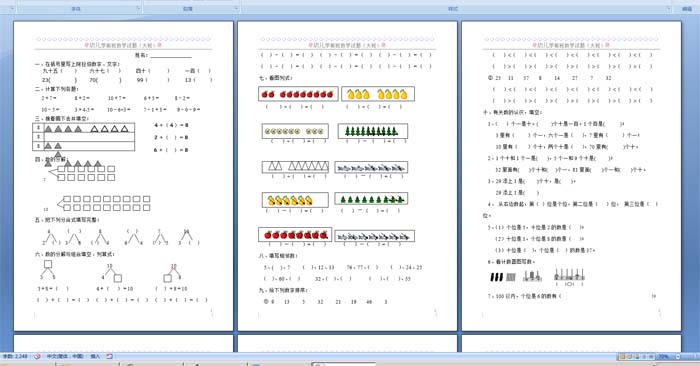Click the macro recording icon in status bar

[x=109, y=356]
